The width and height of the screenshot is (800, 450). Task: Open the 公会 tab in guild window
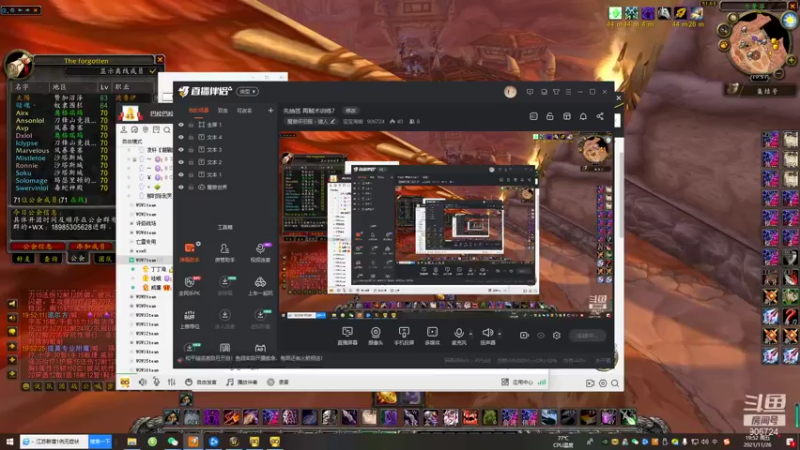click(78, 258)
